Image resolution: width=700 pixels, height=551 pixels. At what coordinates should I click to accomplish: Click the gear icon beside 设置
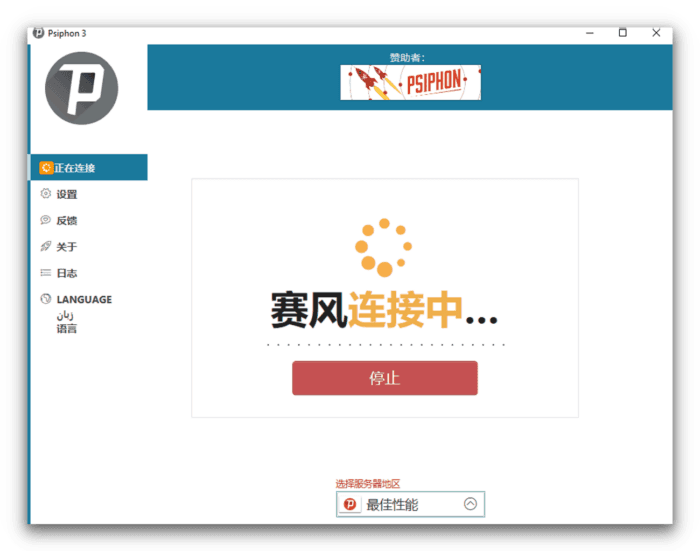tap(45, 194)
